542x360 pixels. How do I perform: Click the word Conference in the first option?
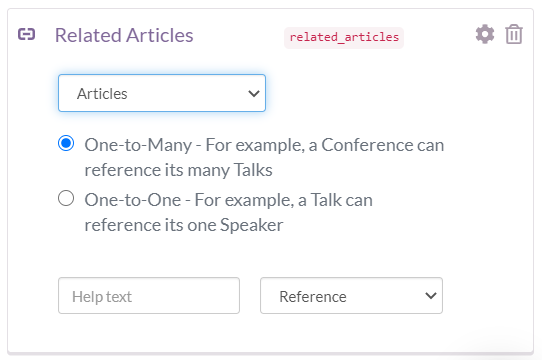[367, 145]
